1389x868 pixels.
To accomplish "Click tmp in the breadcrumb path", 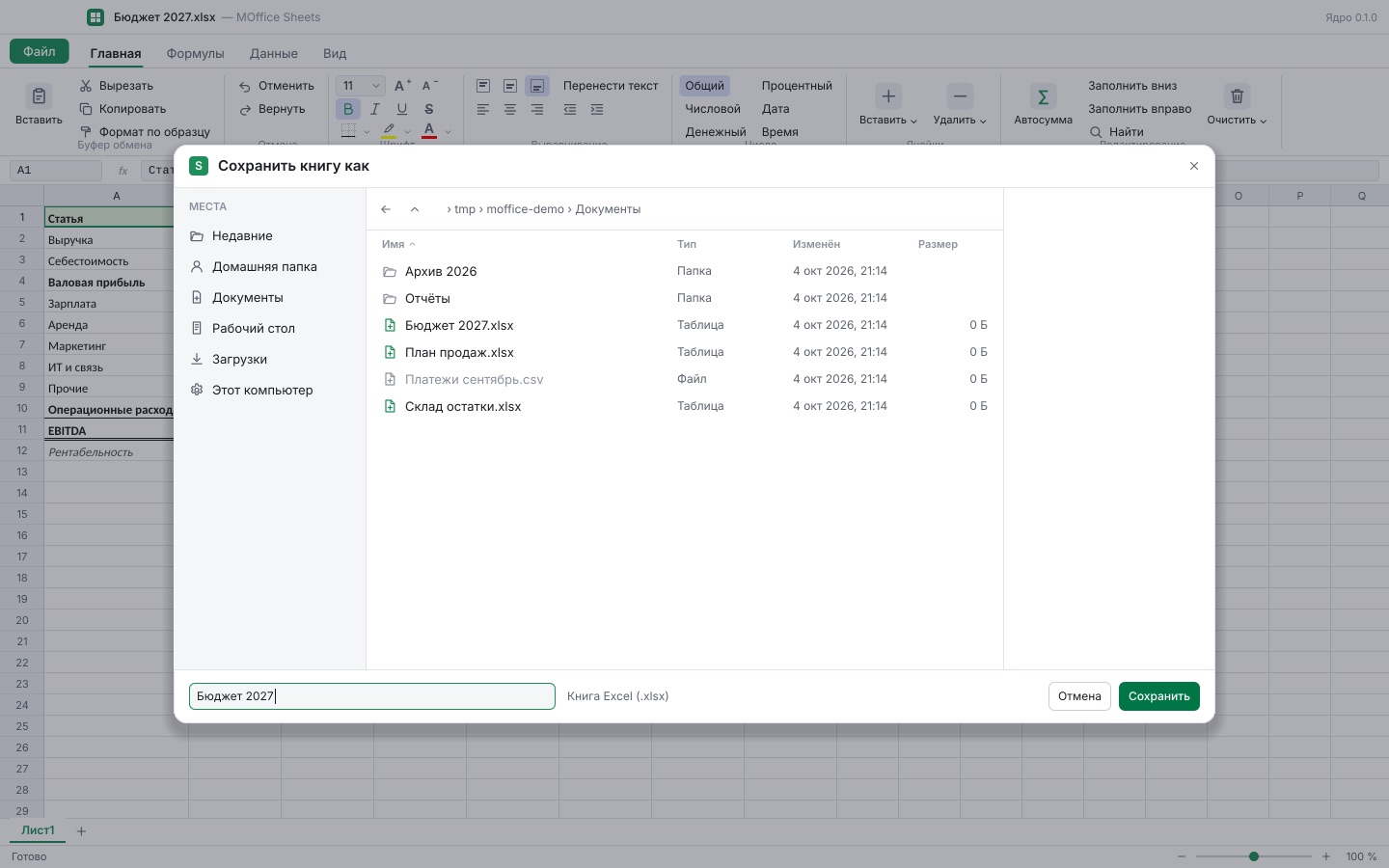I will [x=465, y=209].
